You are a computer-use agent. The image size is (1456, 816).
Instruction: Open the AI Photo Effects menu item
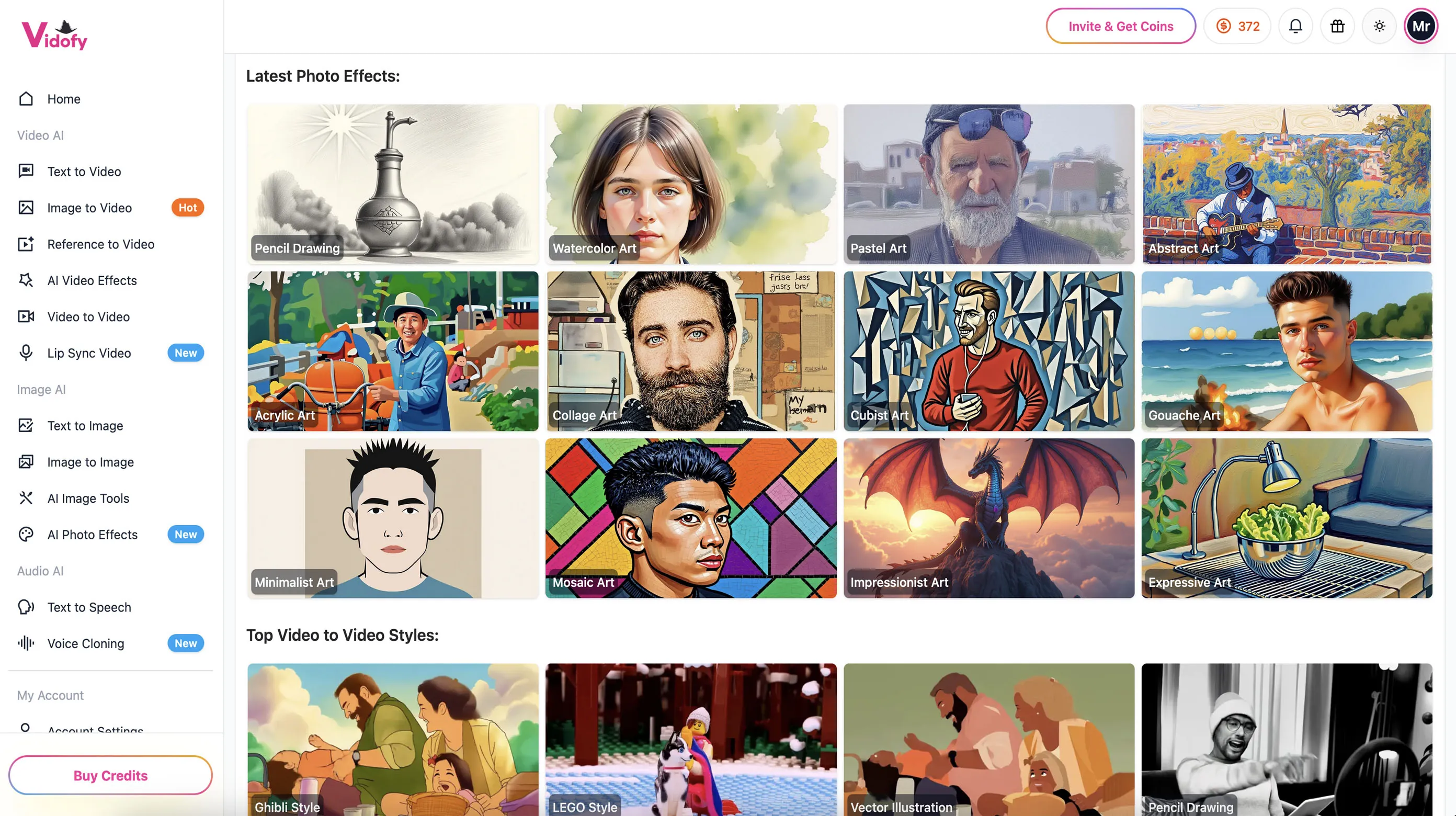(x=92, y=535)
